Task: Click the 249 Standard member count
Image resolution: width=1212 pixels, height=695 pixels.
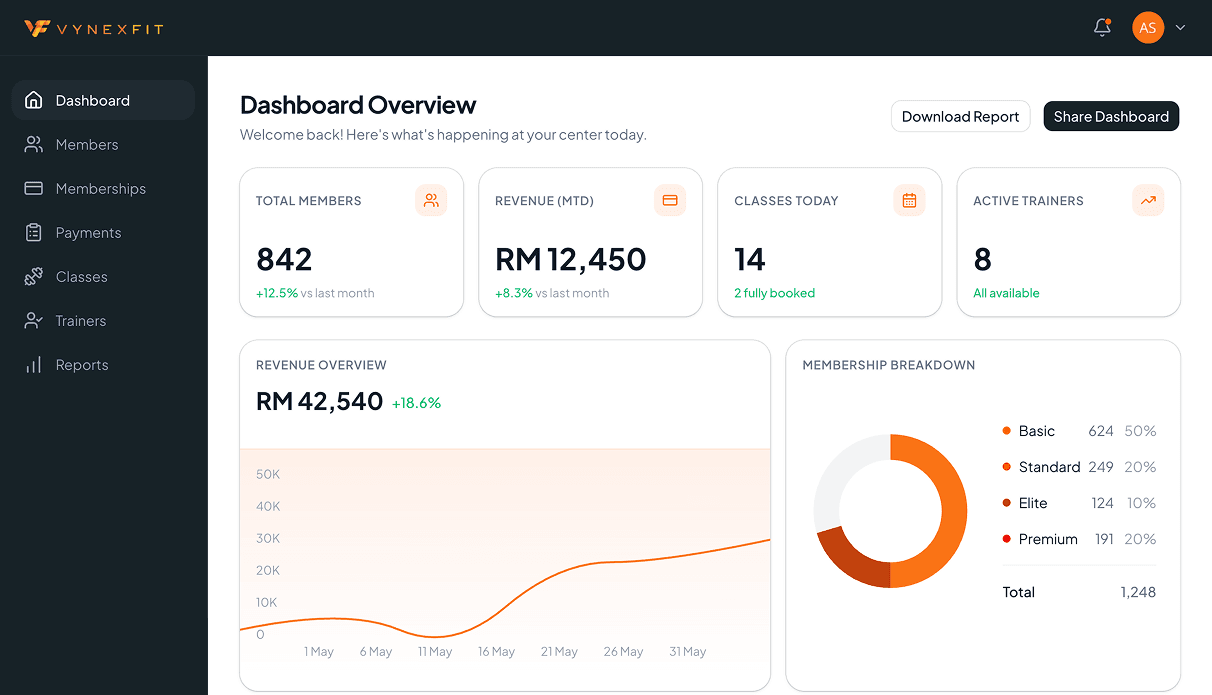Action: tap(1101, 467)
